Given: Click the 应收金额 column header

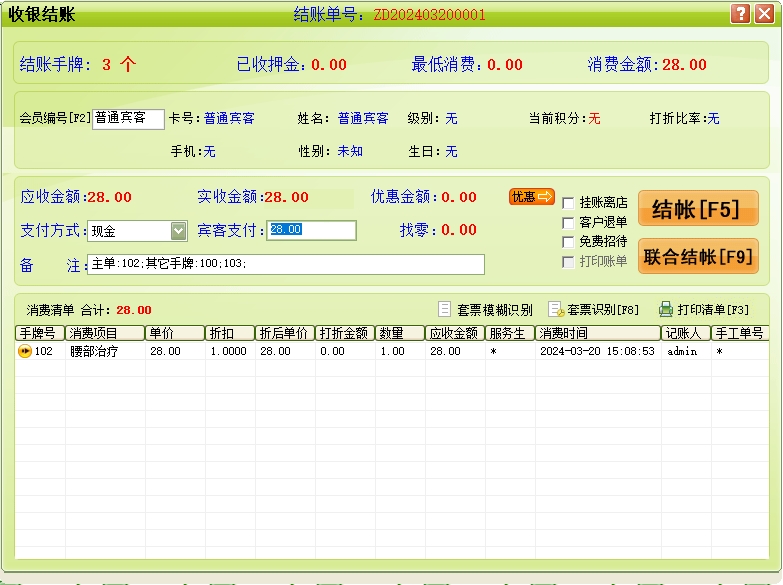Looking at the screenshot, I should 455,333.
